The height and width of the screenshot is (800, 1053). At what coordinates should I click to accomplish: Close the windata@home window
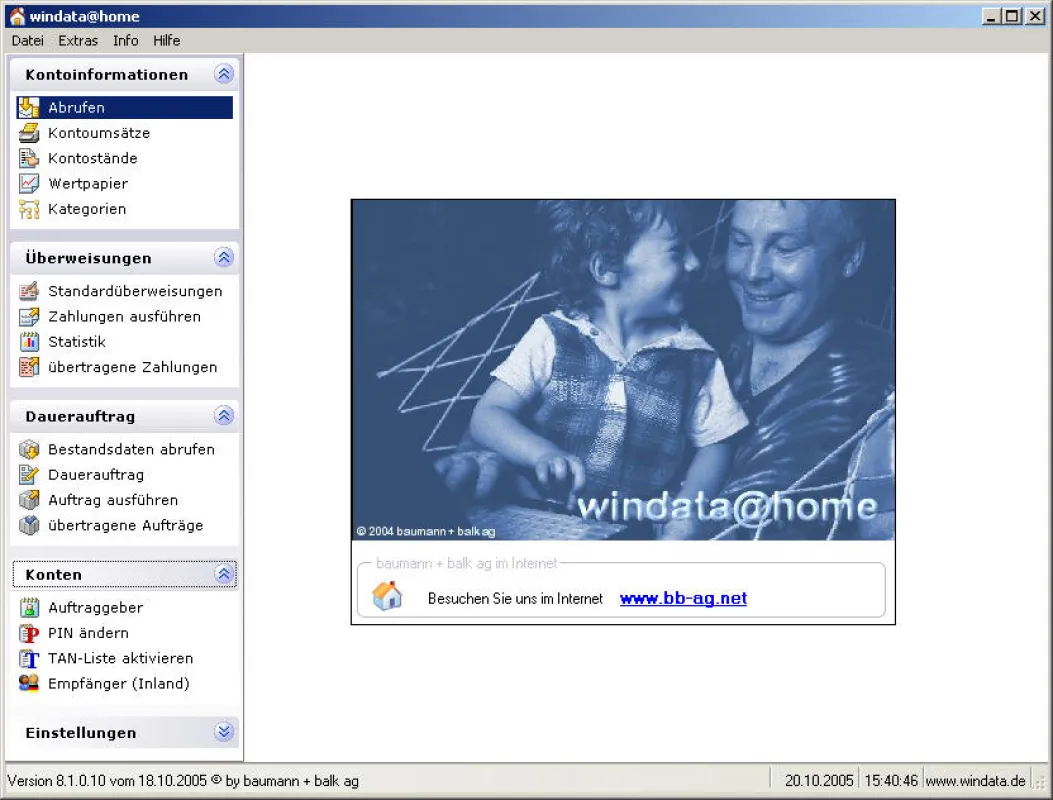(1036, 16)
